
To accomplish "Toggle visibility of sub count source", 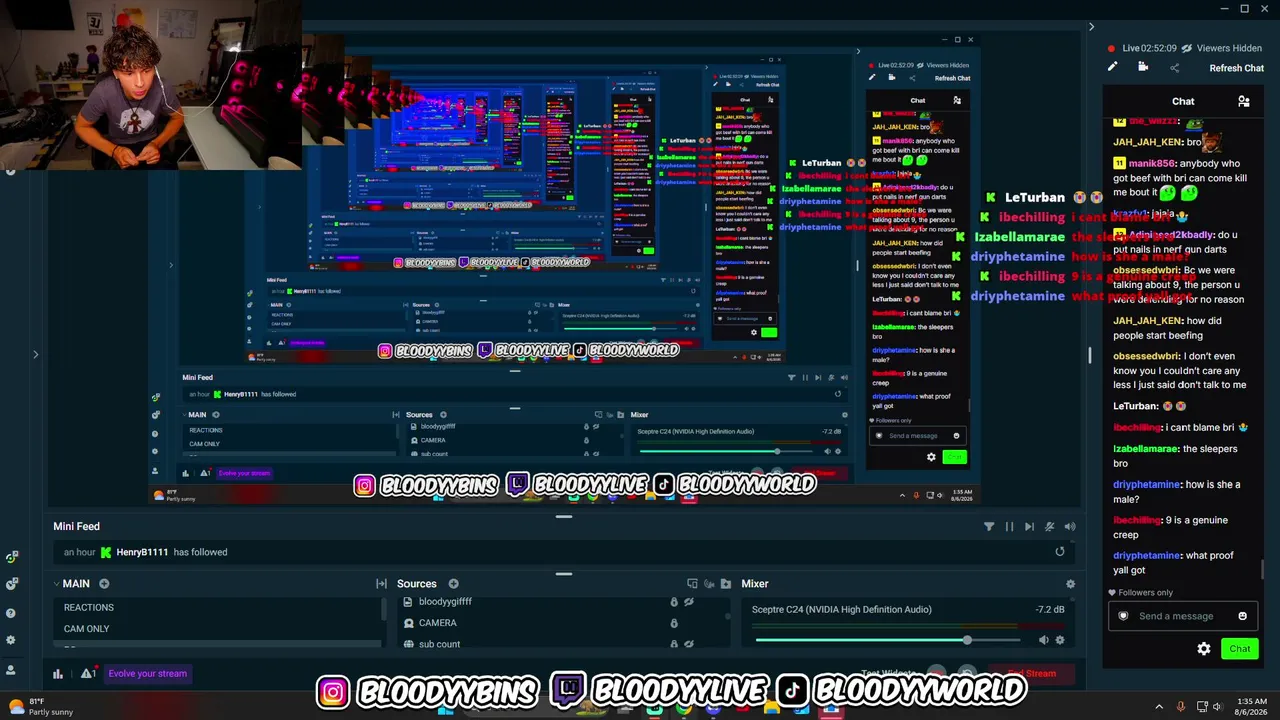I will (x=689, y=644).
